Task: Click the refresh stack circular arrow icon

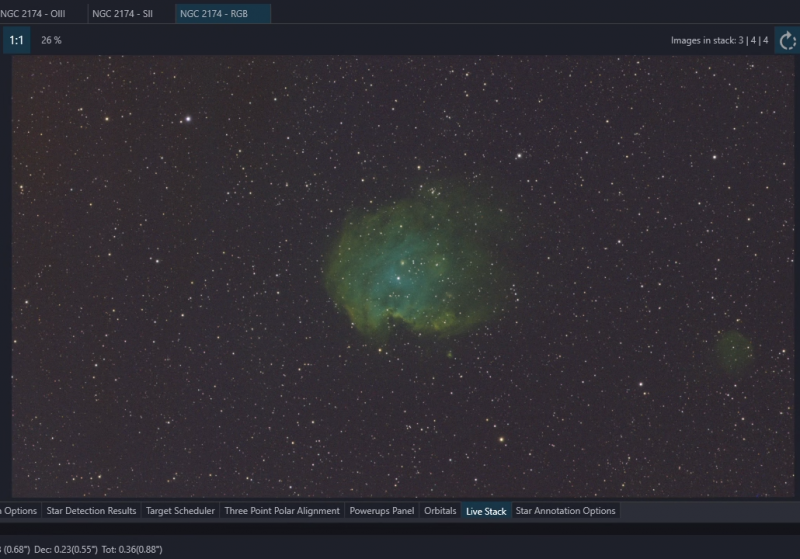Action: [x=787, y=40]
